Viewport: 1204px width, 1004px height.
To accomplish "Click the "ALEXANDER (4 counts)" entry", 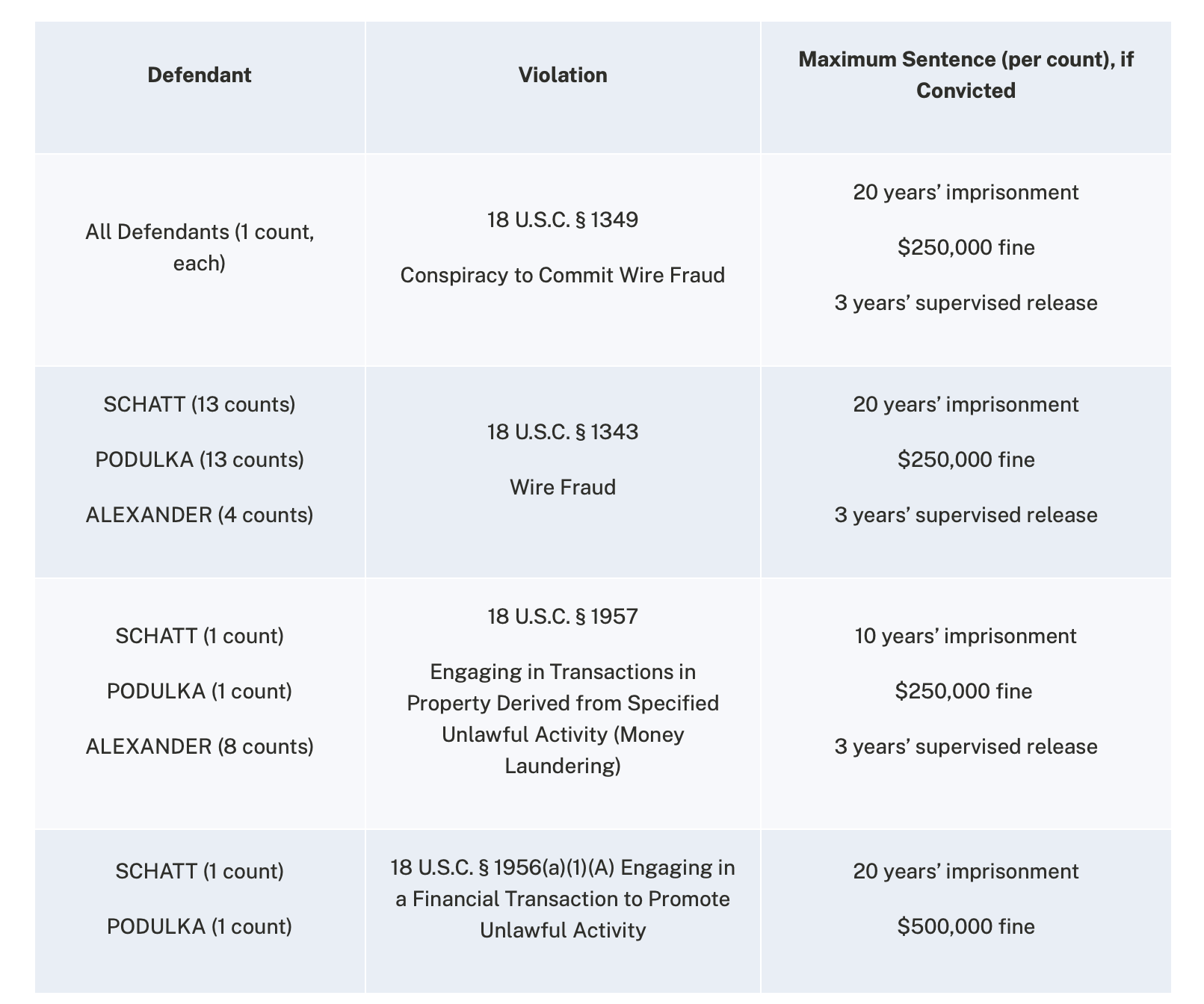I will [200, 515].
